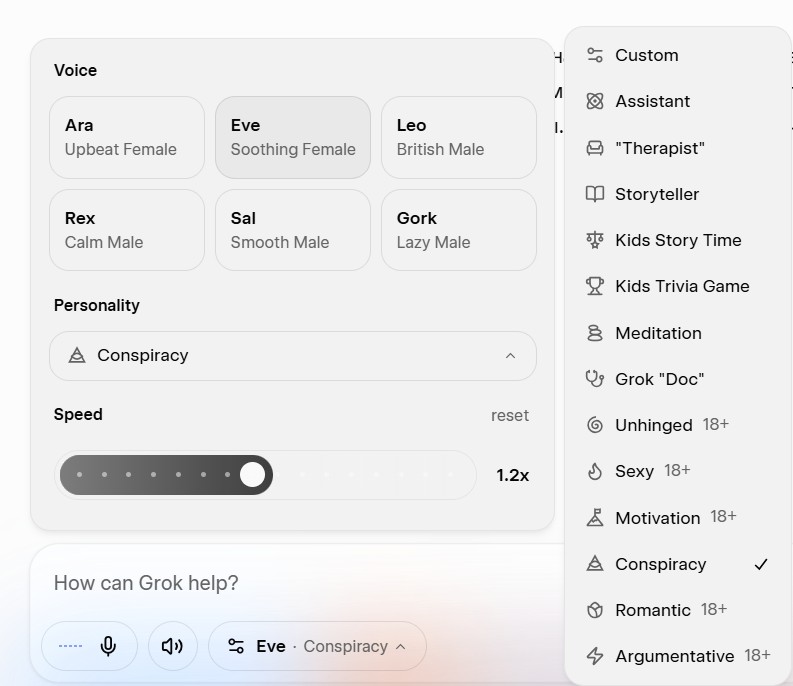Click the Unhinged spiral icon
Image resolution: width=793 pixels, height=686 pixels.
(x=595, y=425)
